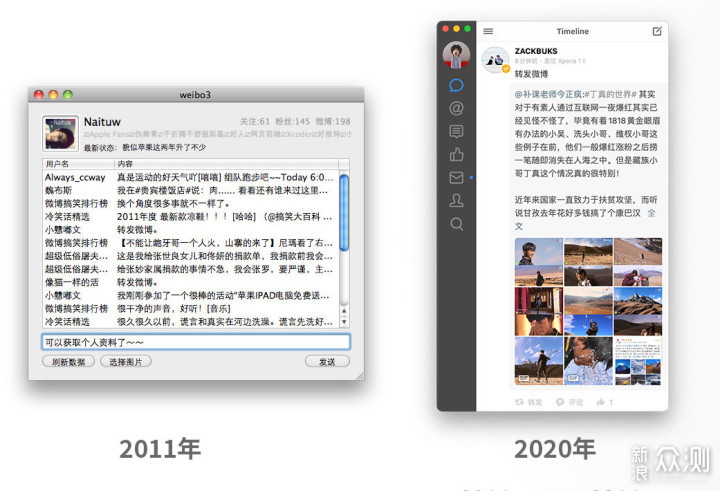Click the 刷新数据 button in weibo3 window
Viewport: 720px width, 491px height.
68,362
